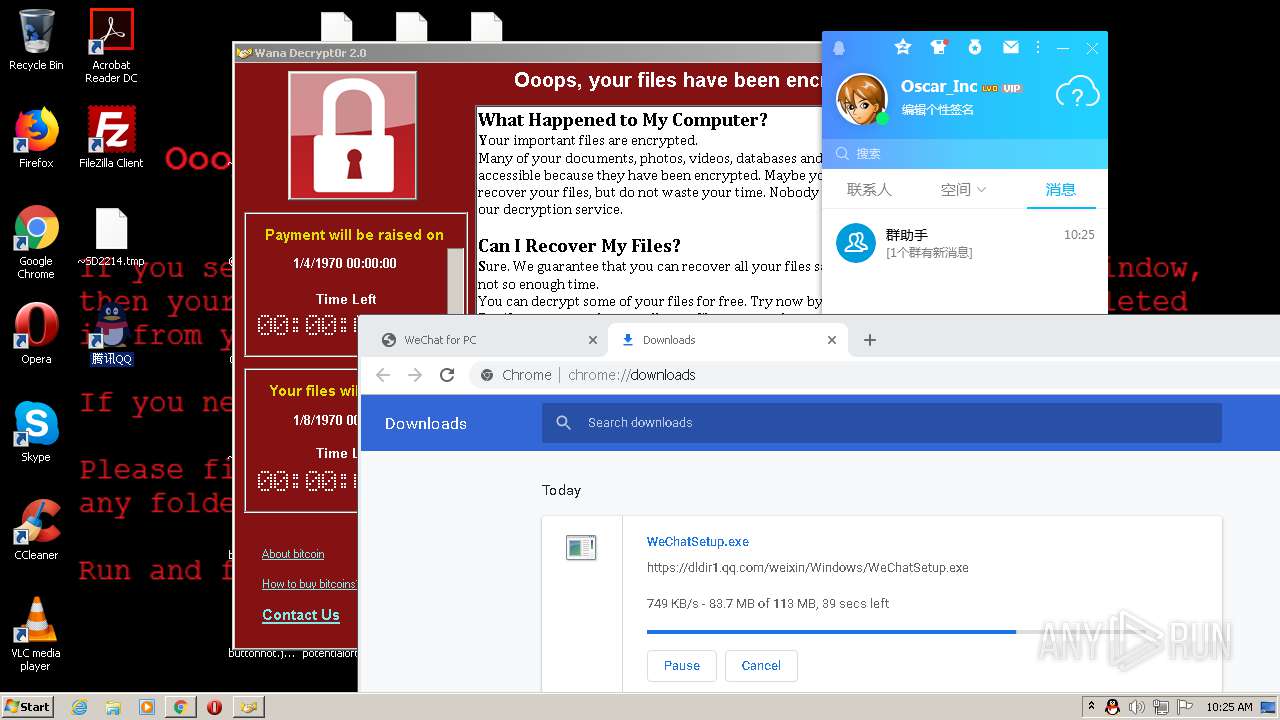The height and width of the screenshot is (720, 1280).
Task: Open About bitcoin link in Wana Decrypt0r
Action: click(293, 554)
